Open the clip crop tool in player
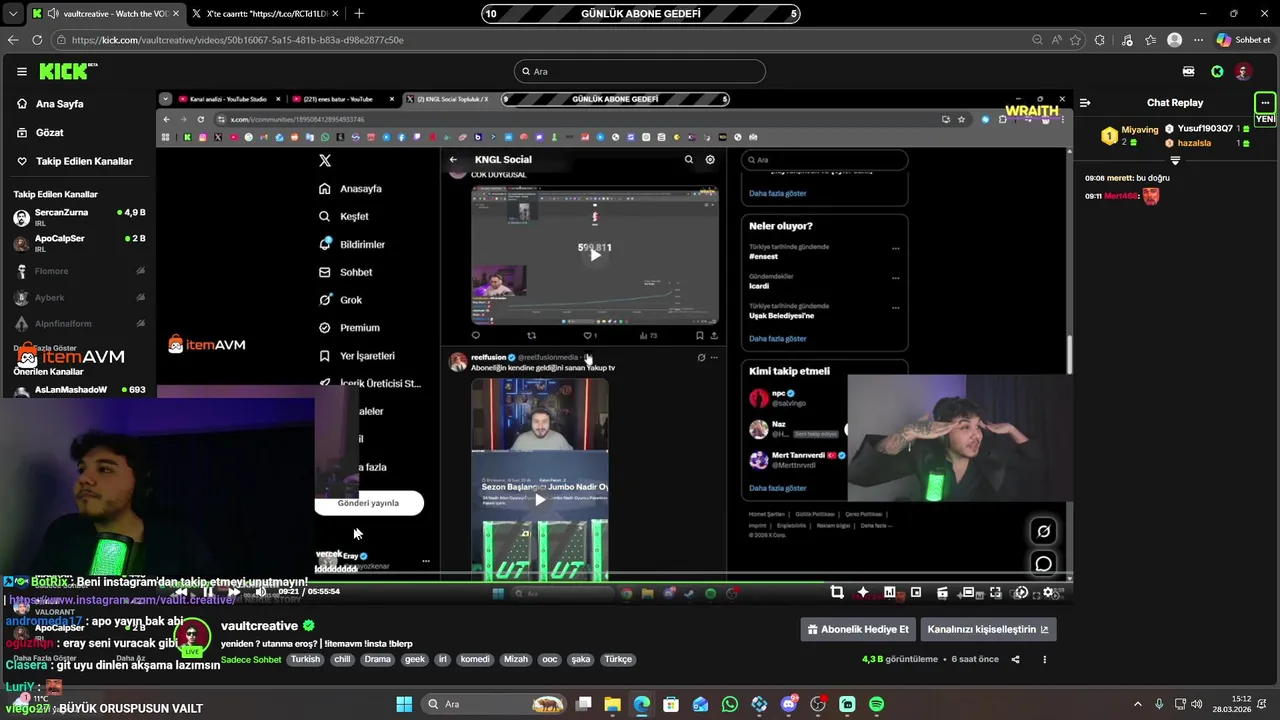 [837, 592]
